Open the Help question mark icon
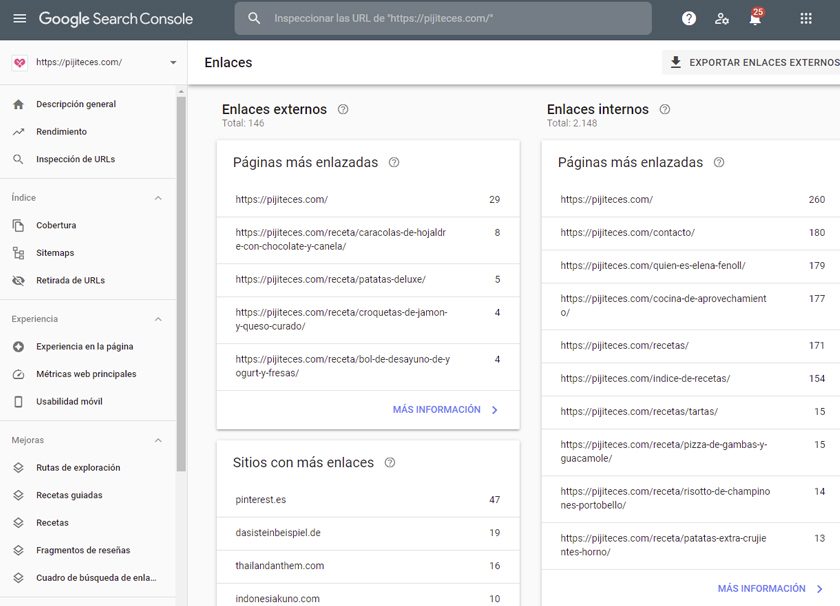 689,19
